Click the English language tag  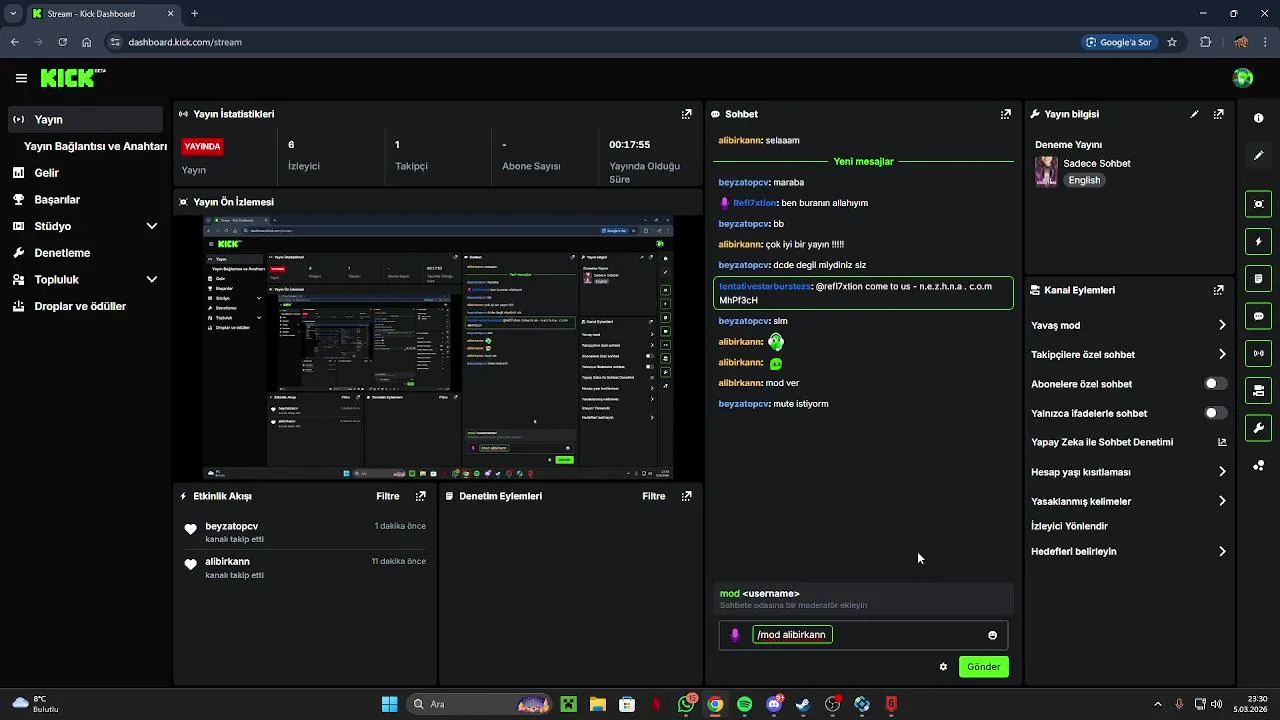(x=1084, y=180)
